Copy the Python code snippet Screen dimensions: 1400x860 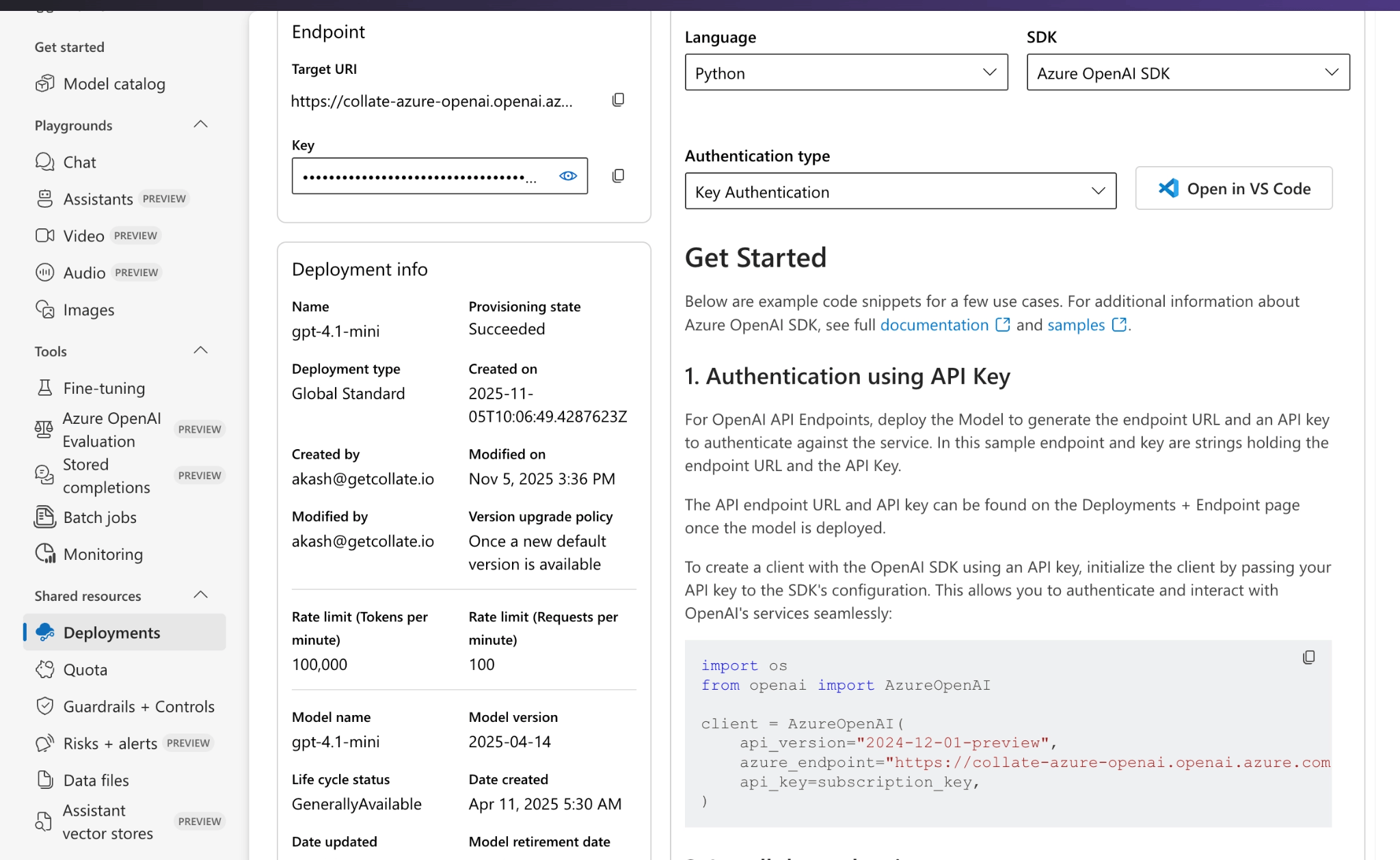tap(1308, 658)
